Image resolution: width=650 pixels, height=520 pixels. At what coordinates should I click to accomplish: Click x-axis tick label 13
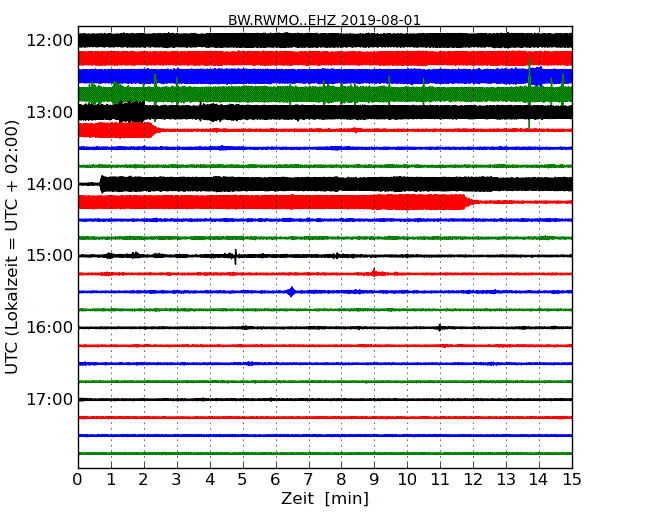tap(506, 479)
